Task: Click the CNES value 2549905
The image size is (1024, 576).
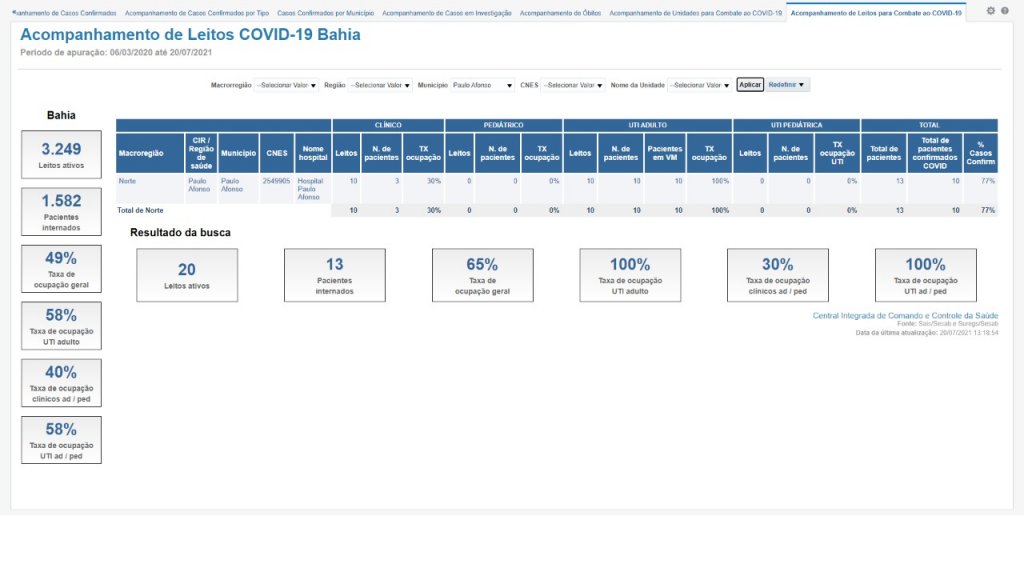Action: coord(276,181)
